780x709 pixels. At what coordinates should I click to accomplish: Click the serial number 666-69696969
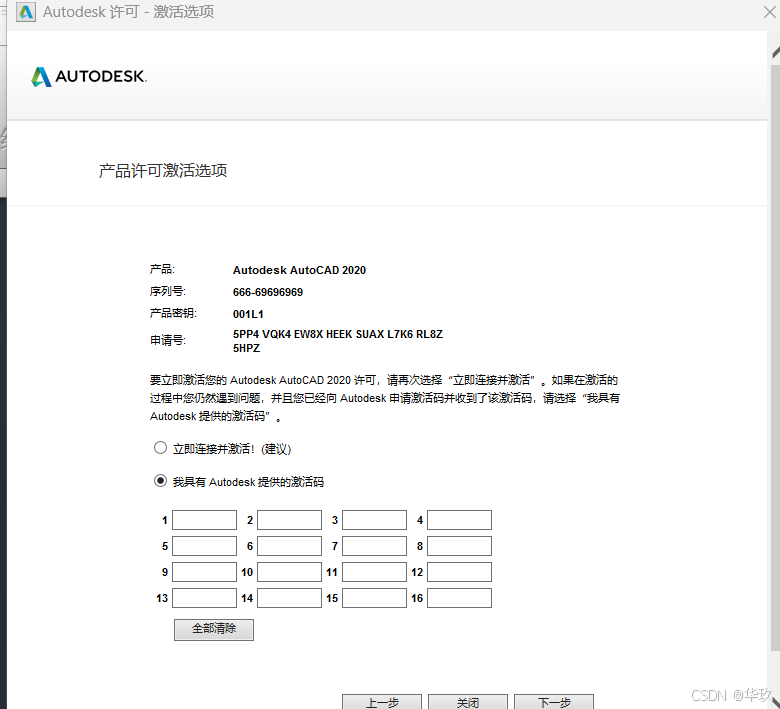click(268, 292)
